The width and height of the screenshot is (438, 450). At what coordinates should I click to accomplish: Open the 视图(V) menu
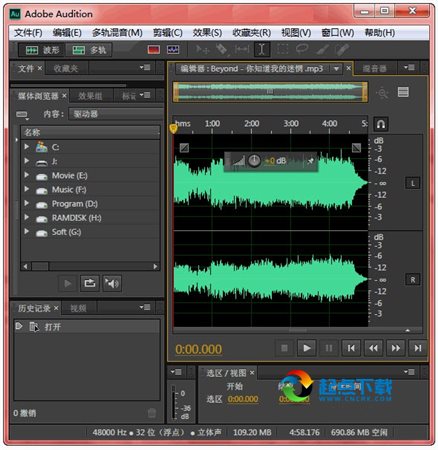296,33
